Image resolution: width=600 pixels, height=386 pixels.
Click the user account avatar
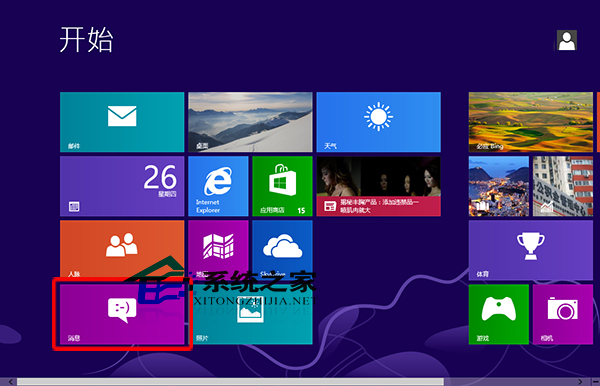tap(567, 41)
